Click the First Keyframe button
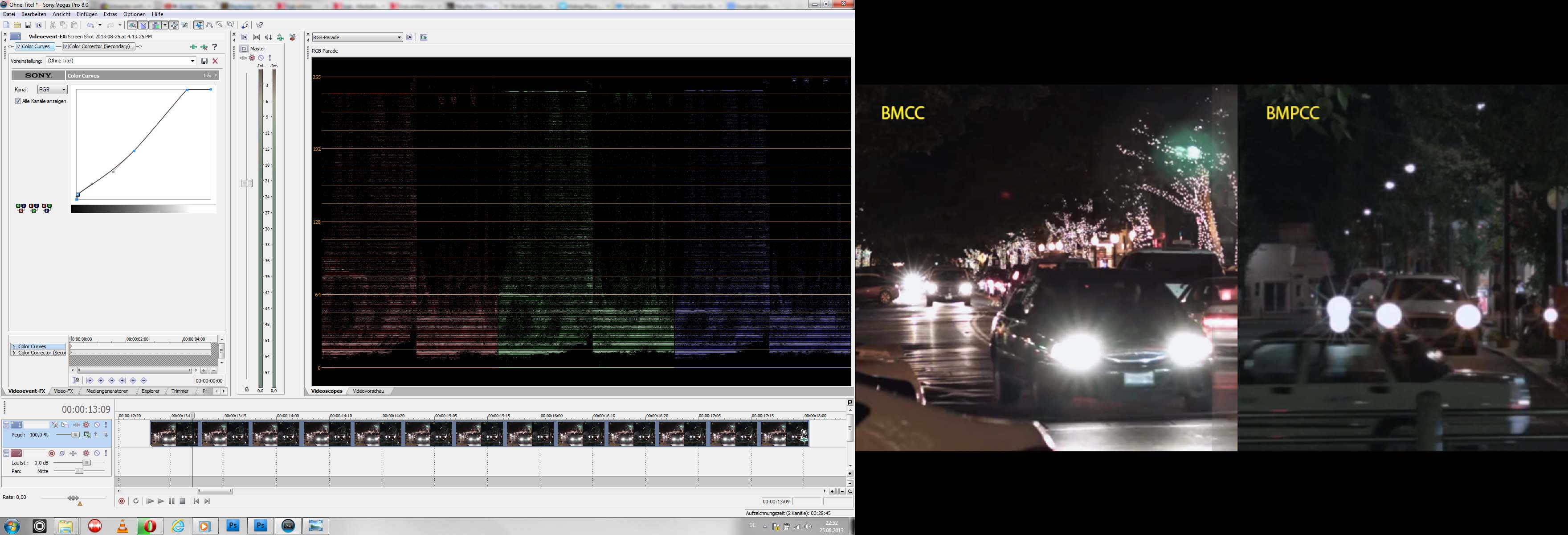Viewport: 1568px width, 535px height. pyautogui.click(x=90, y=380)
